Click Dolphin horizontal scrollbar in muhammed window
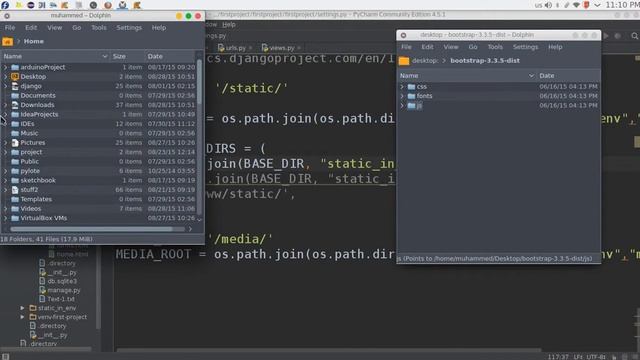This screenshot has height=360, width=640. [x=91, y=229]
